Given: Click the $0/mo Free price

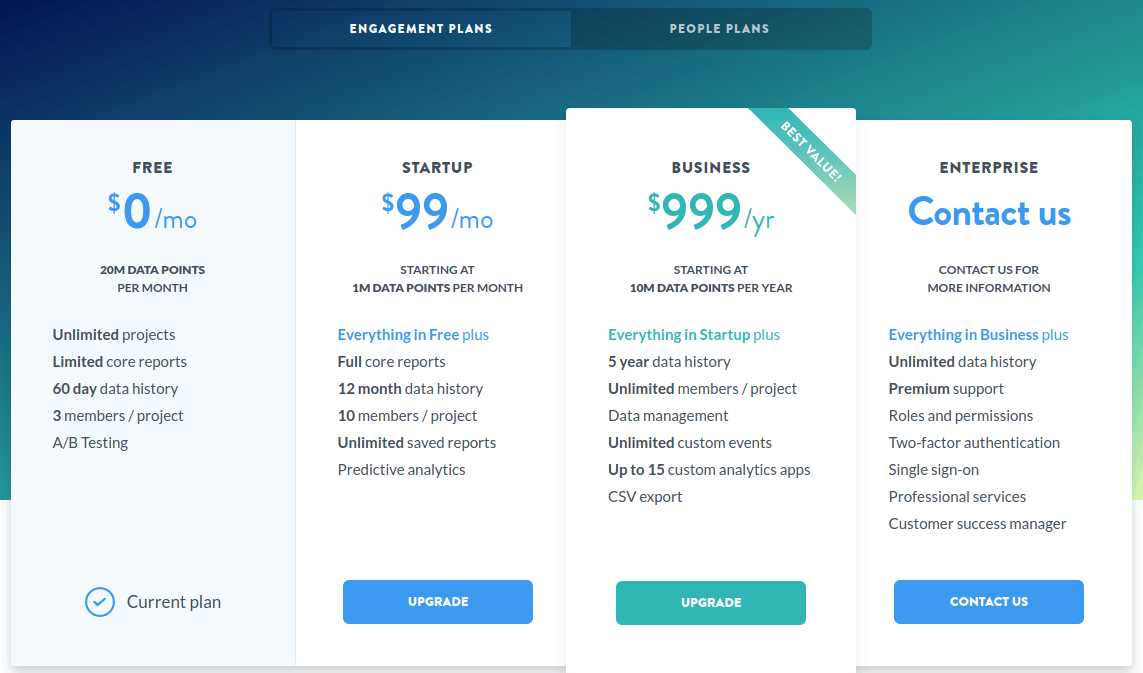Looking at the screenshot, I should pos(152,211).
